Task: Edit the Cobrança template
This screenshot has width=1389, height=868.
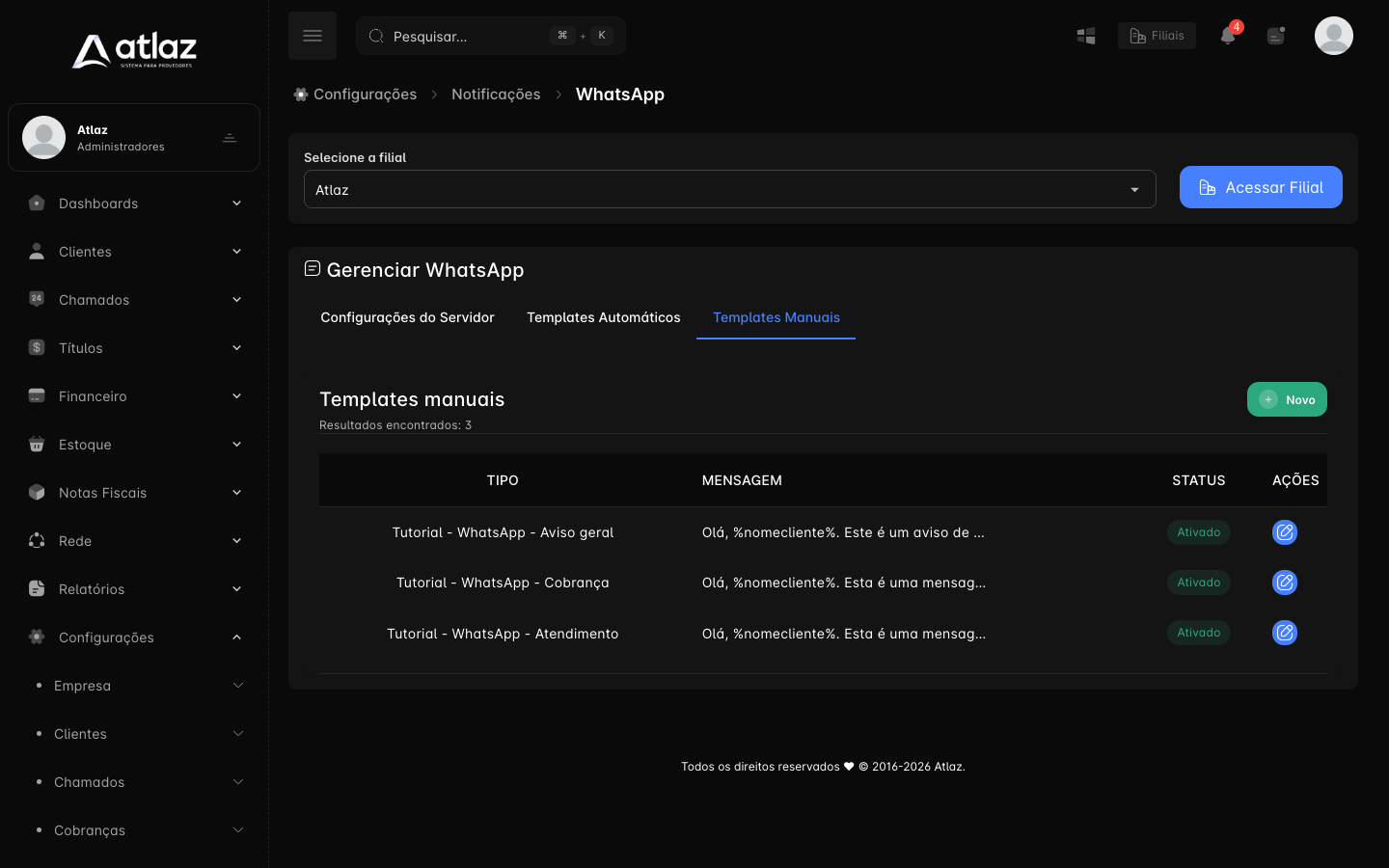Action: [1285, 583]
